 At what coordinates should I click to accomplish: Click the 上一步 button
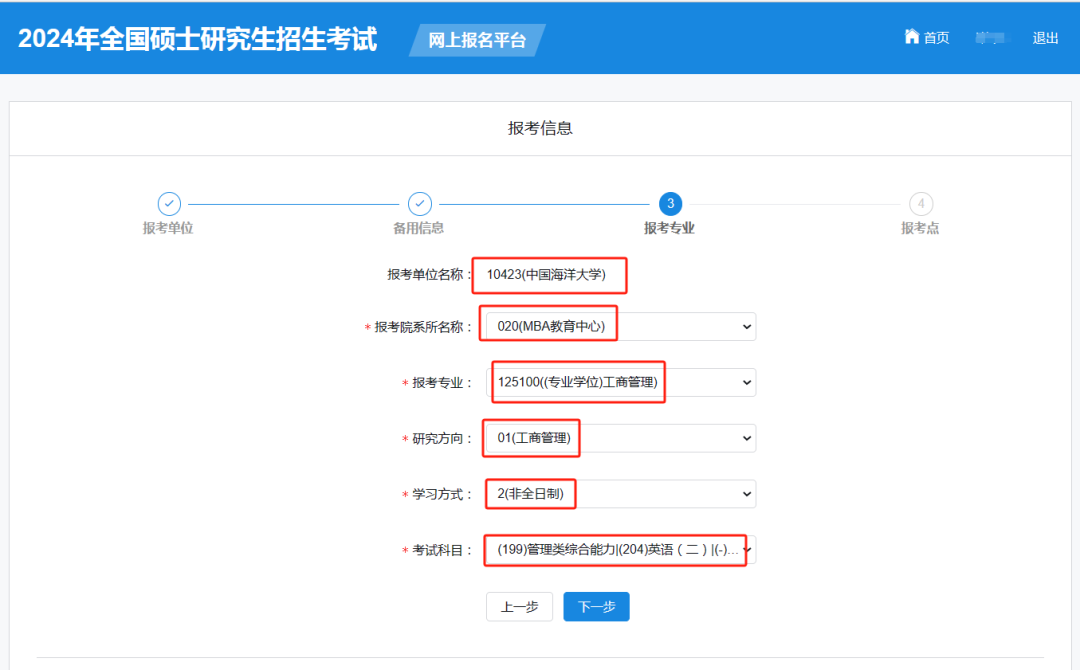(x=519, y=607)
